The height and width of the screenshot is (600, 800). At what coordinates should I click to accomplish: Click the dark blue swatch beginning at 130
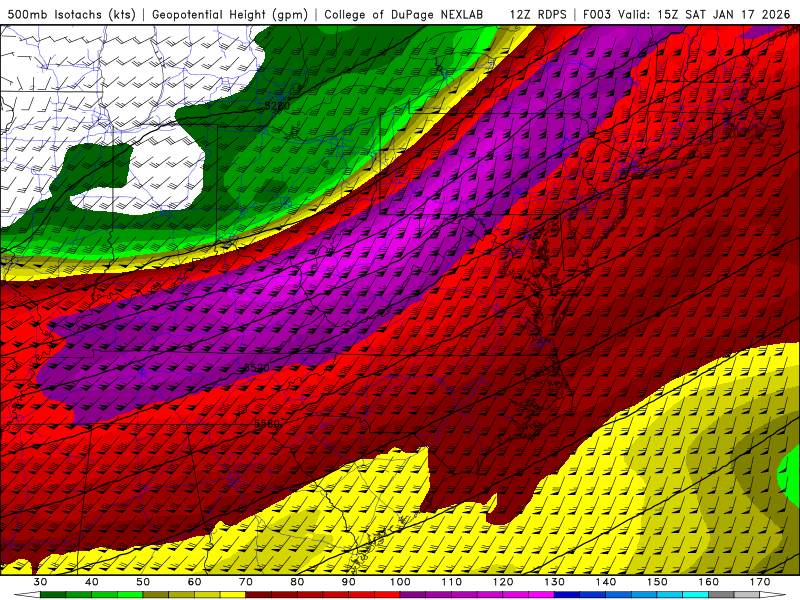click(567, 595)
